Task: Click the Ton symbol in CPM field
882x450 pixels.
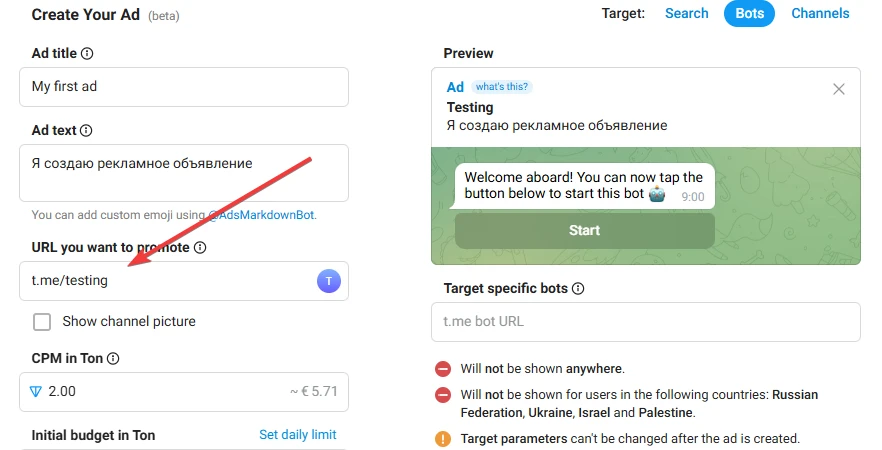Action: (x=35, y=392)
